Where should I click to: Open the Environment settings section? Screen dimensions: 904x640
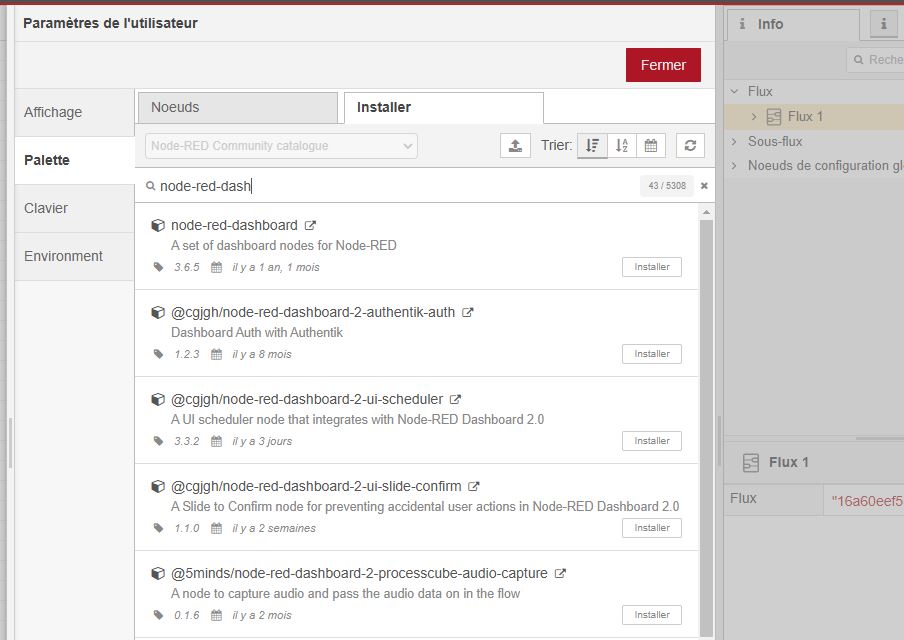pyautogui.click(x=74, y=256)
